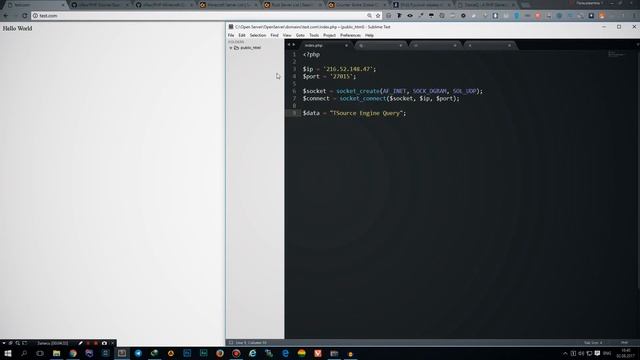
Task: Click the camera icon in recording toolbar
Action: tap(104, 343)
